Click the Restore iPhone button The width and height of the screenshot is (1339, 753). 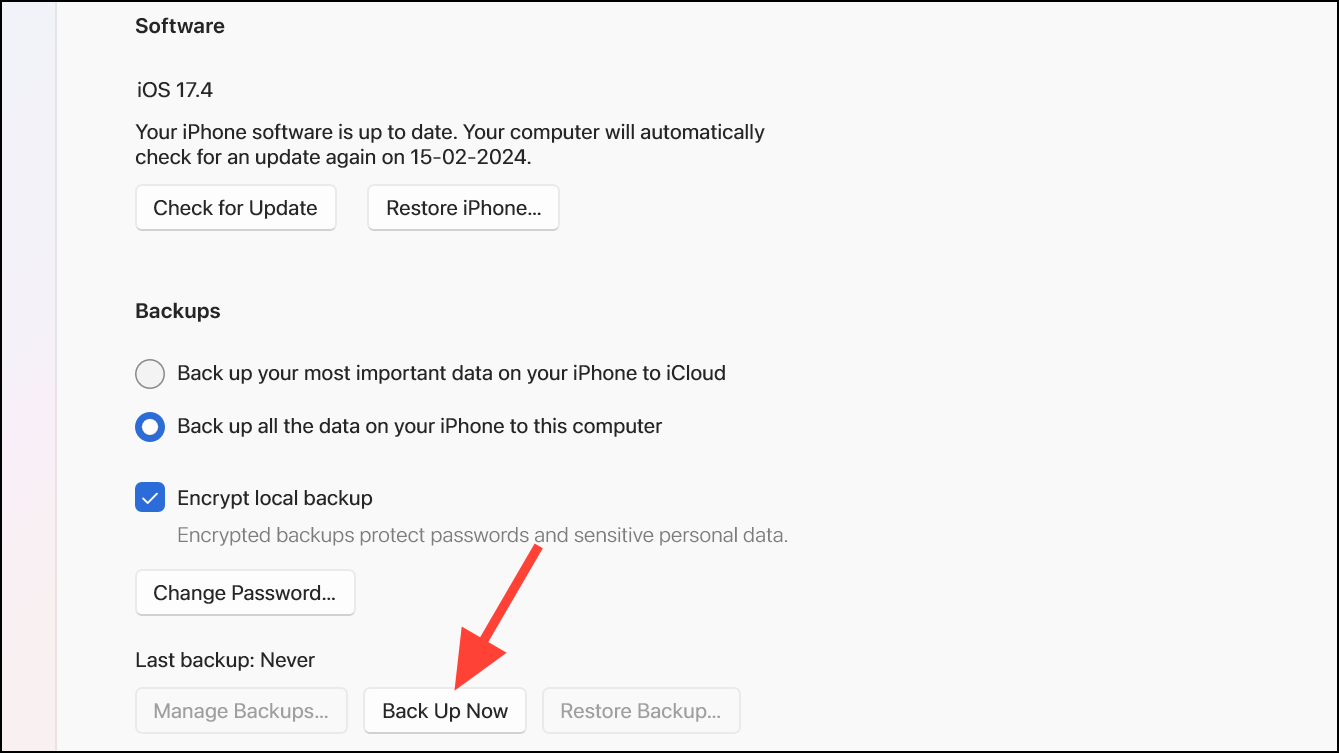pos(462,207)
